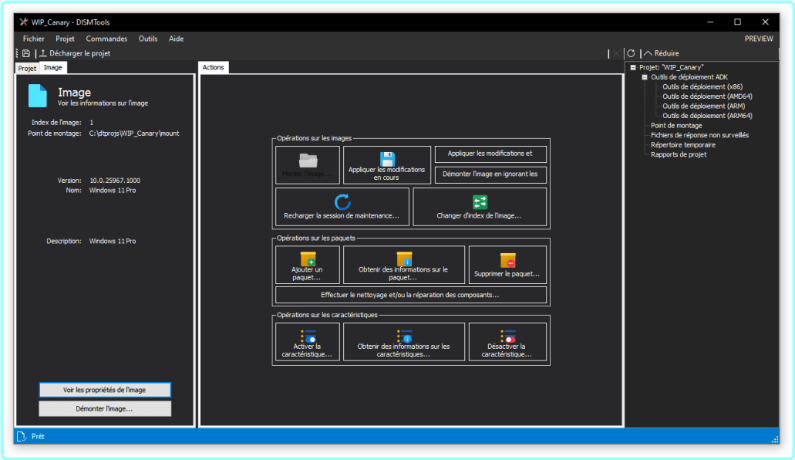Click 'Changer d'index de l'image' icon

click(x=479, y=202)
